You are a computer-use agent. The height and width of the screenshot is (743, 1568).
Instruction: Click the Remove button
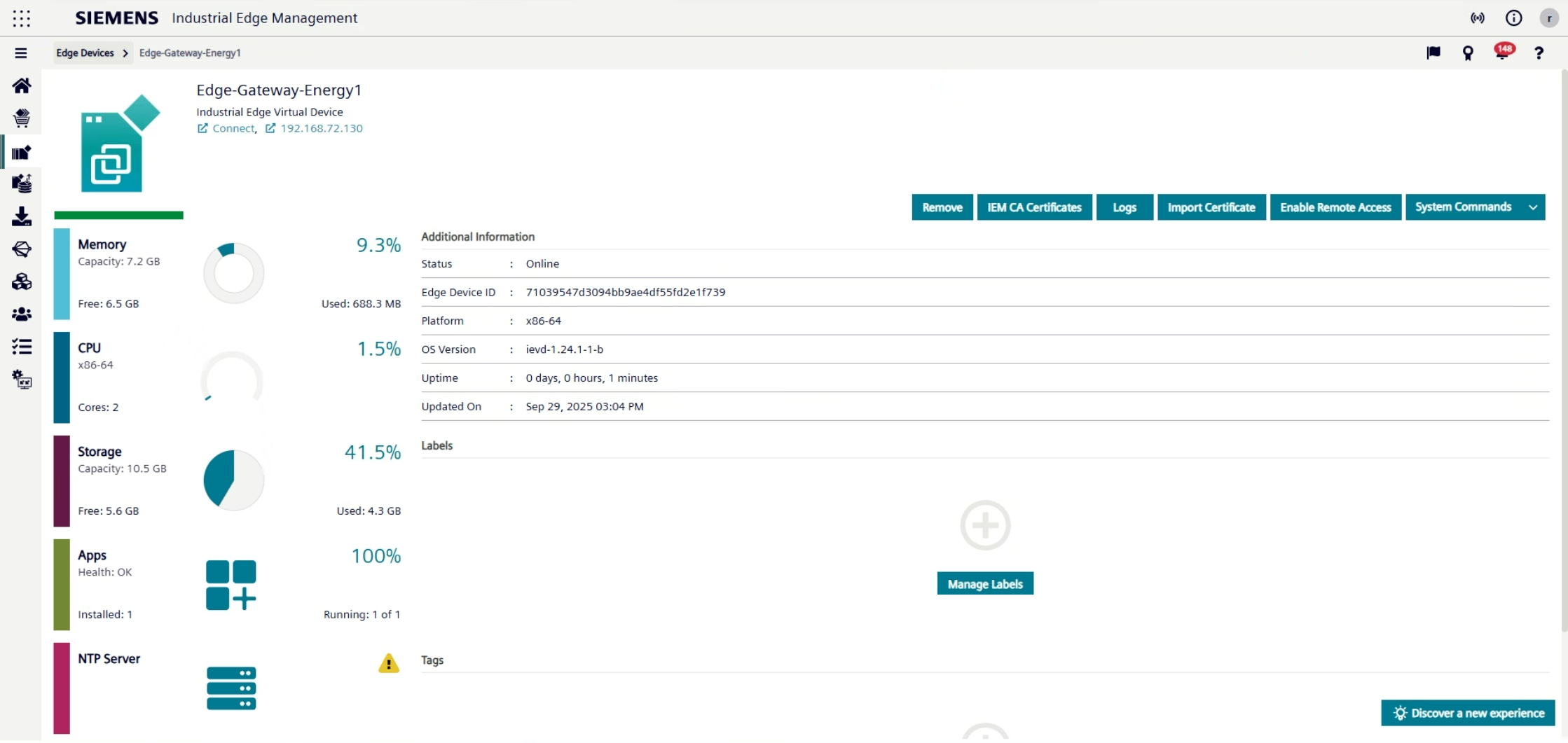942,207
